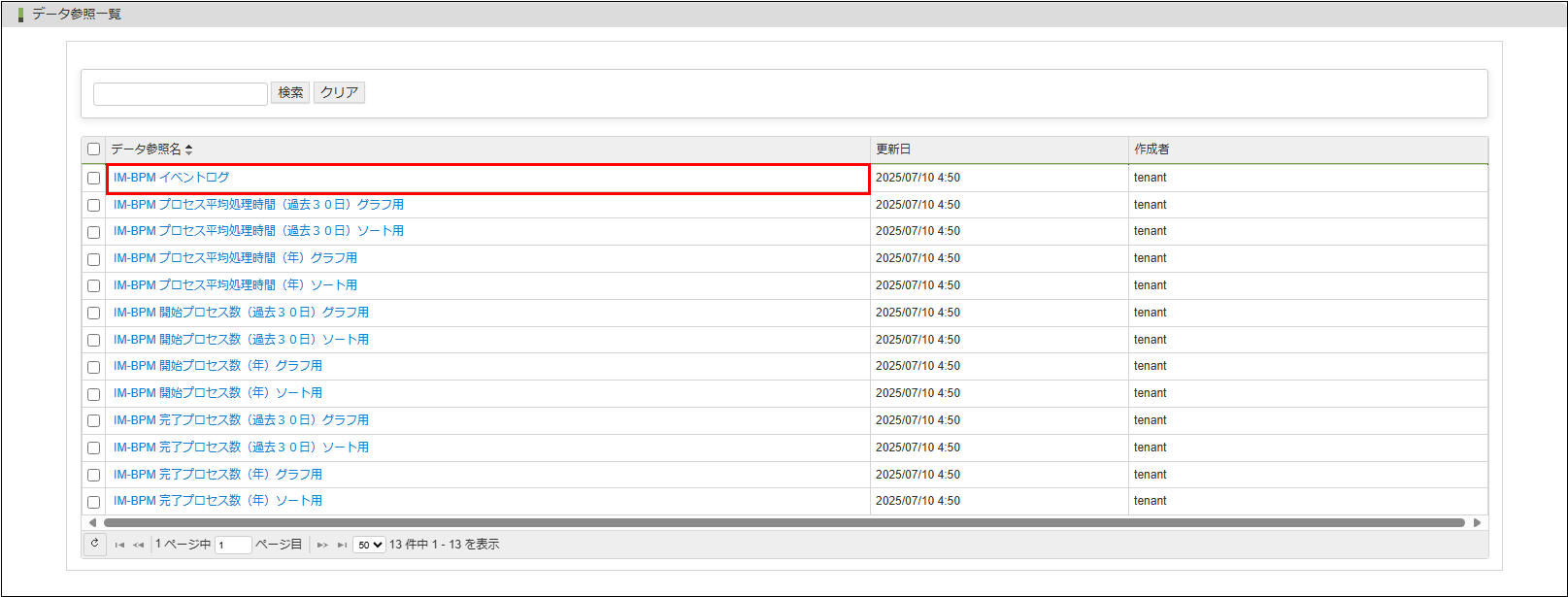The width and height of the screenshot is (1568, 597).
Task: Open IM-BPM 開始プロセス数（年）グラフ用 link
Action: [x=217, y=366]
